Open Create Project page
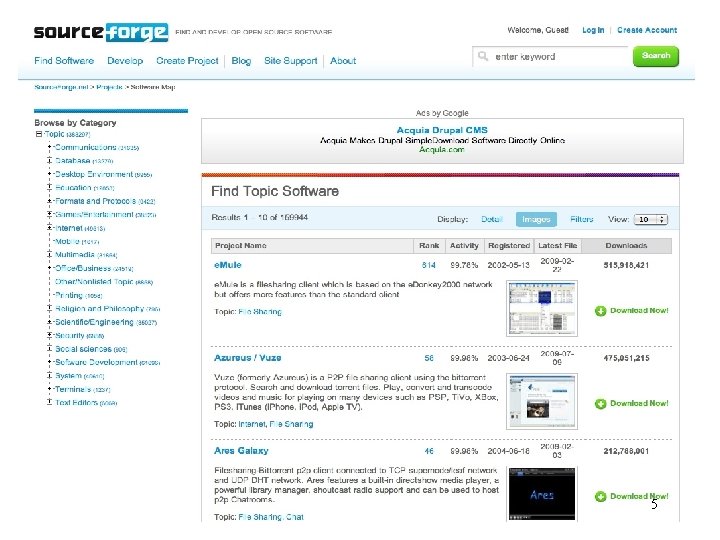Image resolution: width=720 pixels, height=540 pixels. coord(187,61)
